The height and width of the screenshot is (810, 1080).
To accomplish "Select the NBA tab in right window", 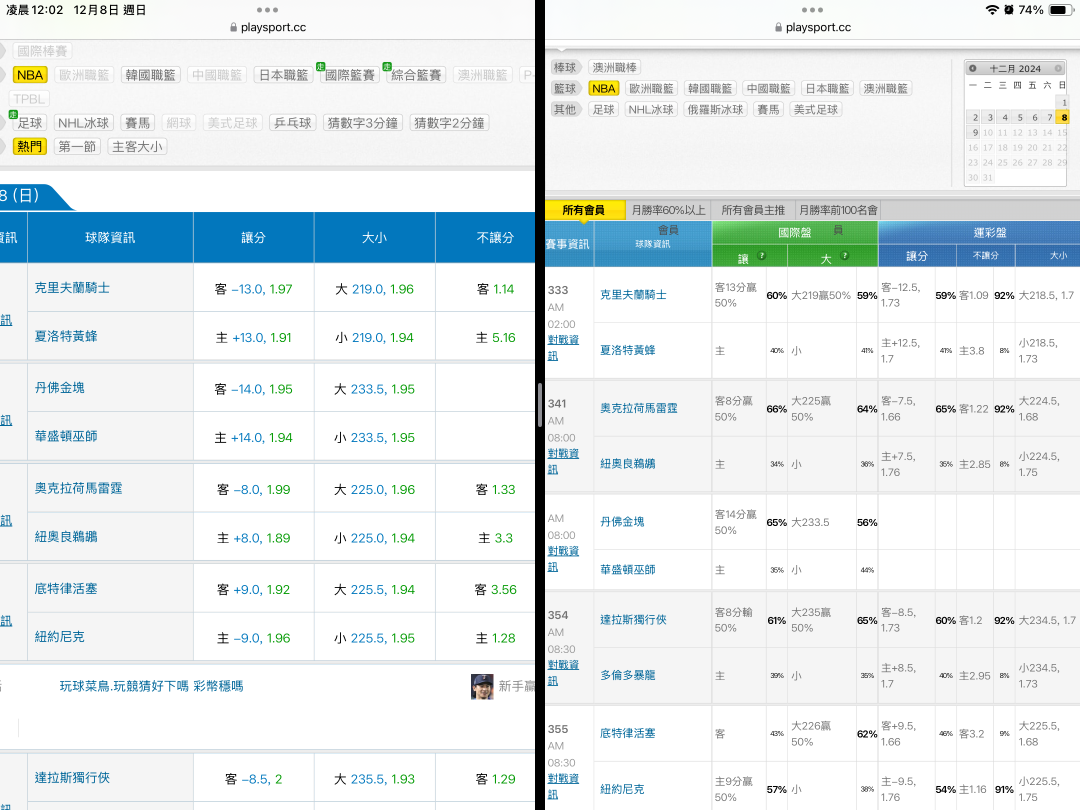I will tap(603, 88).
